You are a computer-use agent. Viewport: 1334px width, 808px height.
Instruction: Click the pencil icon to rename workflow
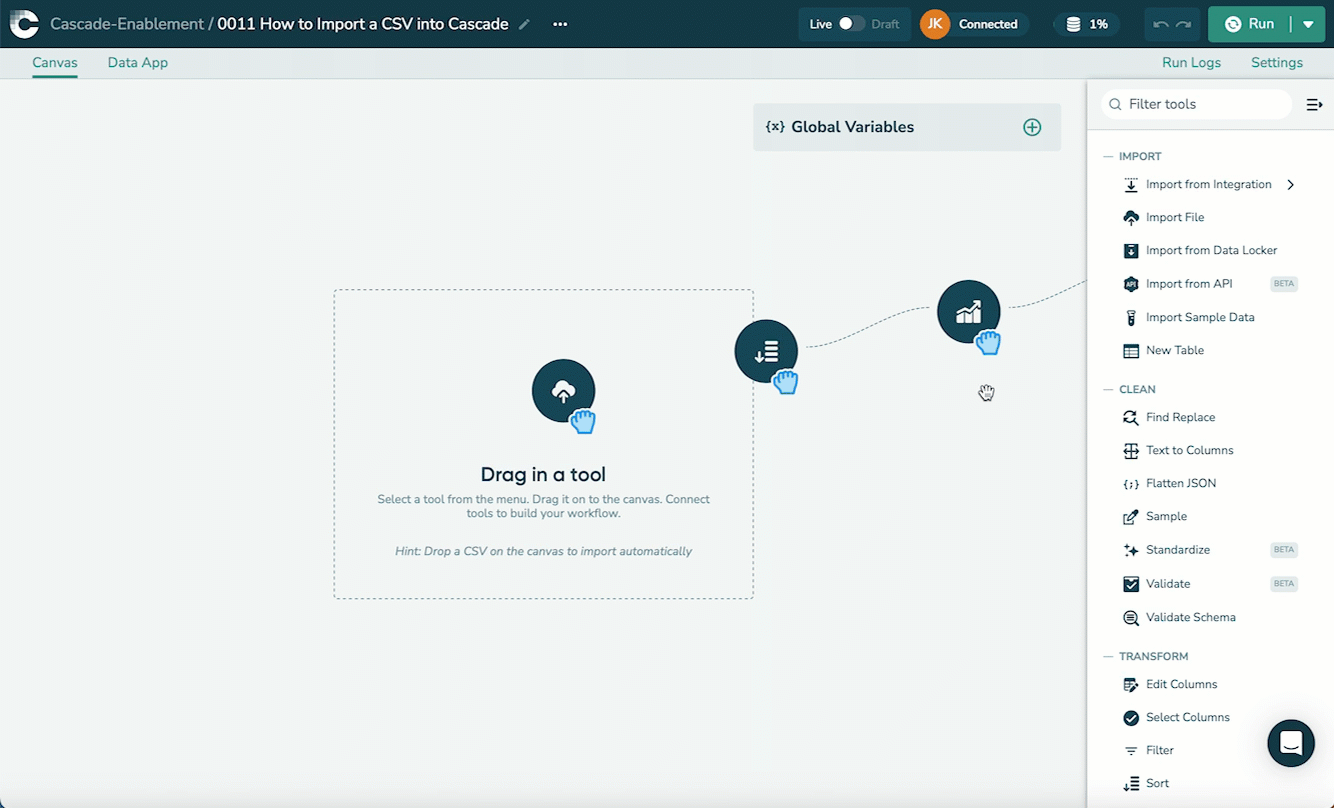click(x=524, y=24)
